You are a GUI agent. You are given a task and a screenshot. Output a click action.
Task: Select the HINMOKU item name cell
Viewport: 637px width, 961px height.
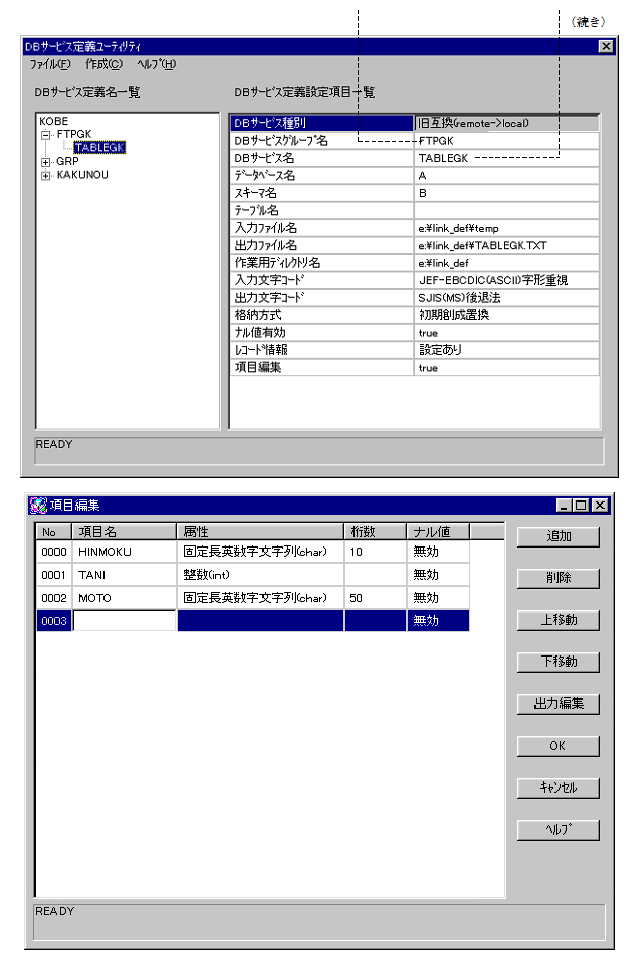[x=124, y=552]
